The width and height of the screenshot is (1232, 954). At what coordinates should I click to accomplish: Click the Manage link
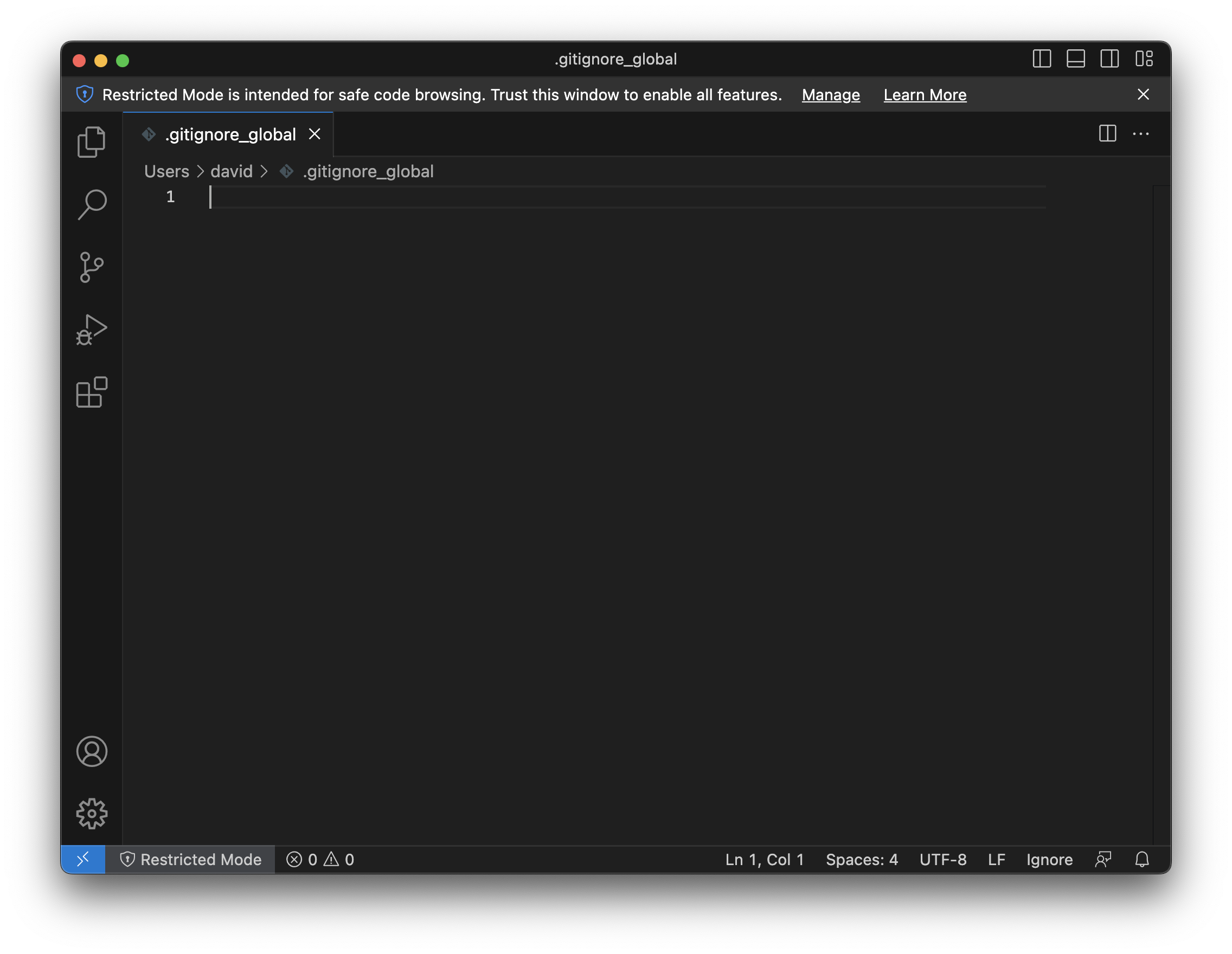(830, 95)
